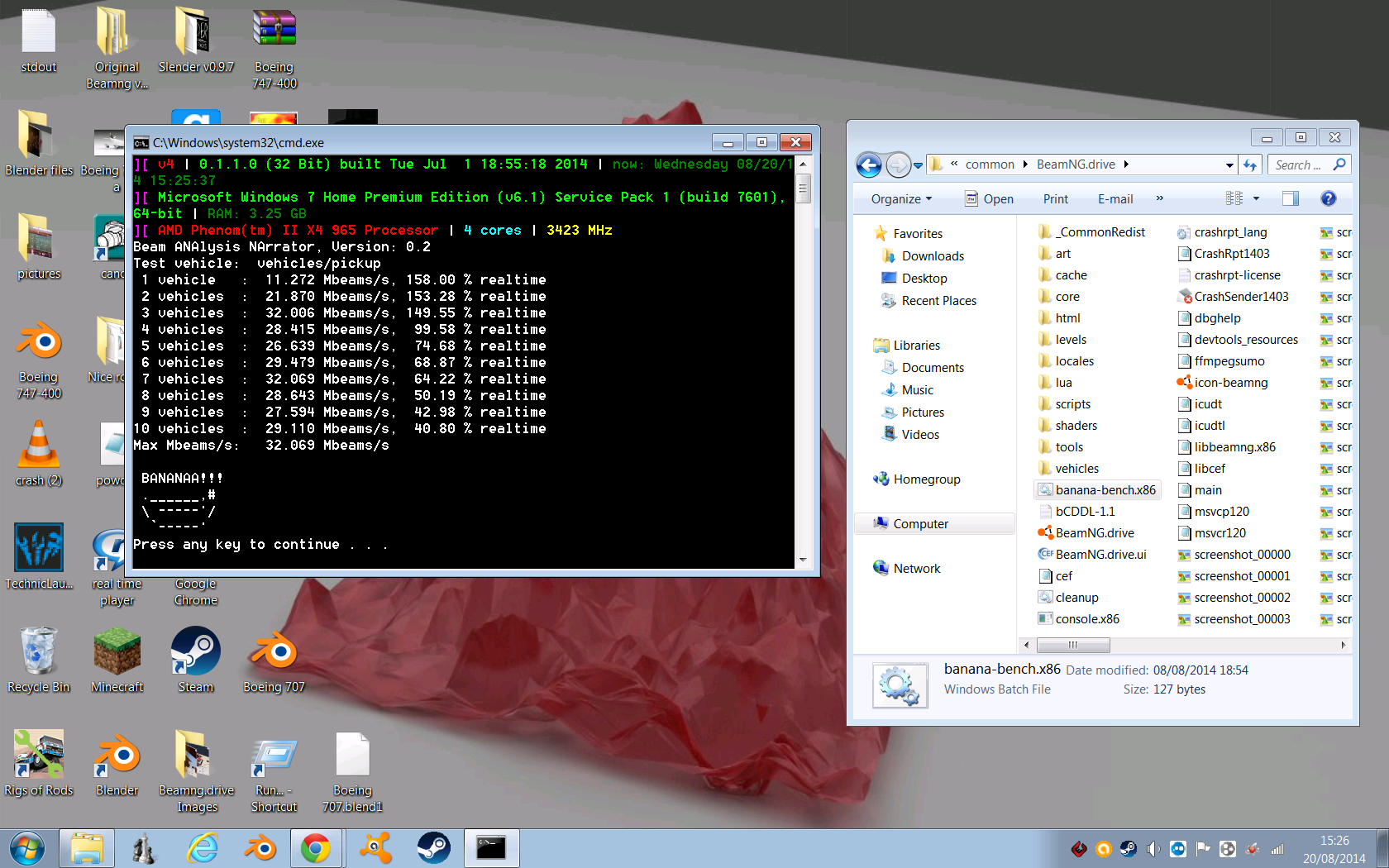Open the Recycle Bin
Image resolution: width=1389 pixels, height=868 pixels.
pyautogui.click(x=38, y=660)
